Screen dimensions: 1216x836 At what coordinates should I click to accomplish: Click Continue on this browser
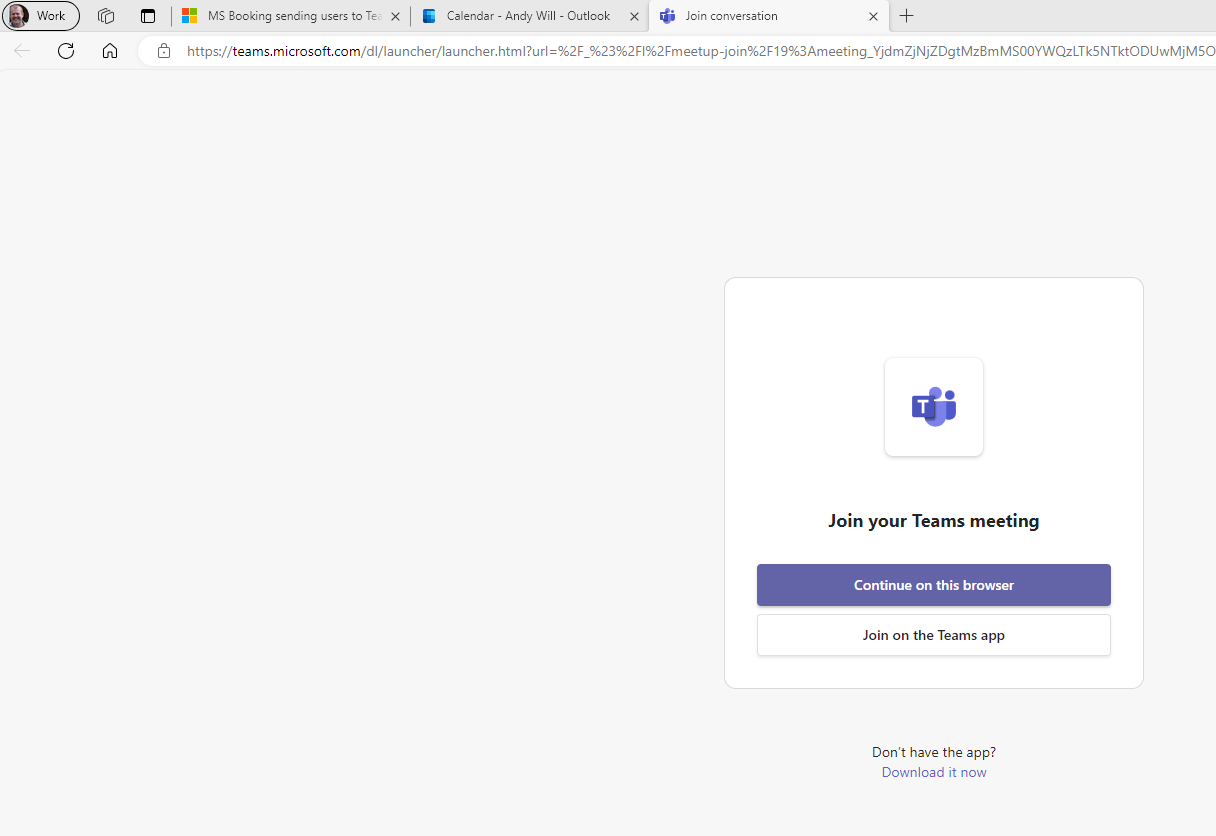pos(934,585)
